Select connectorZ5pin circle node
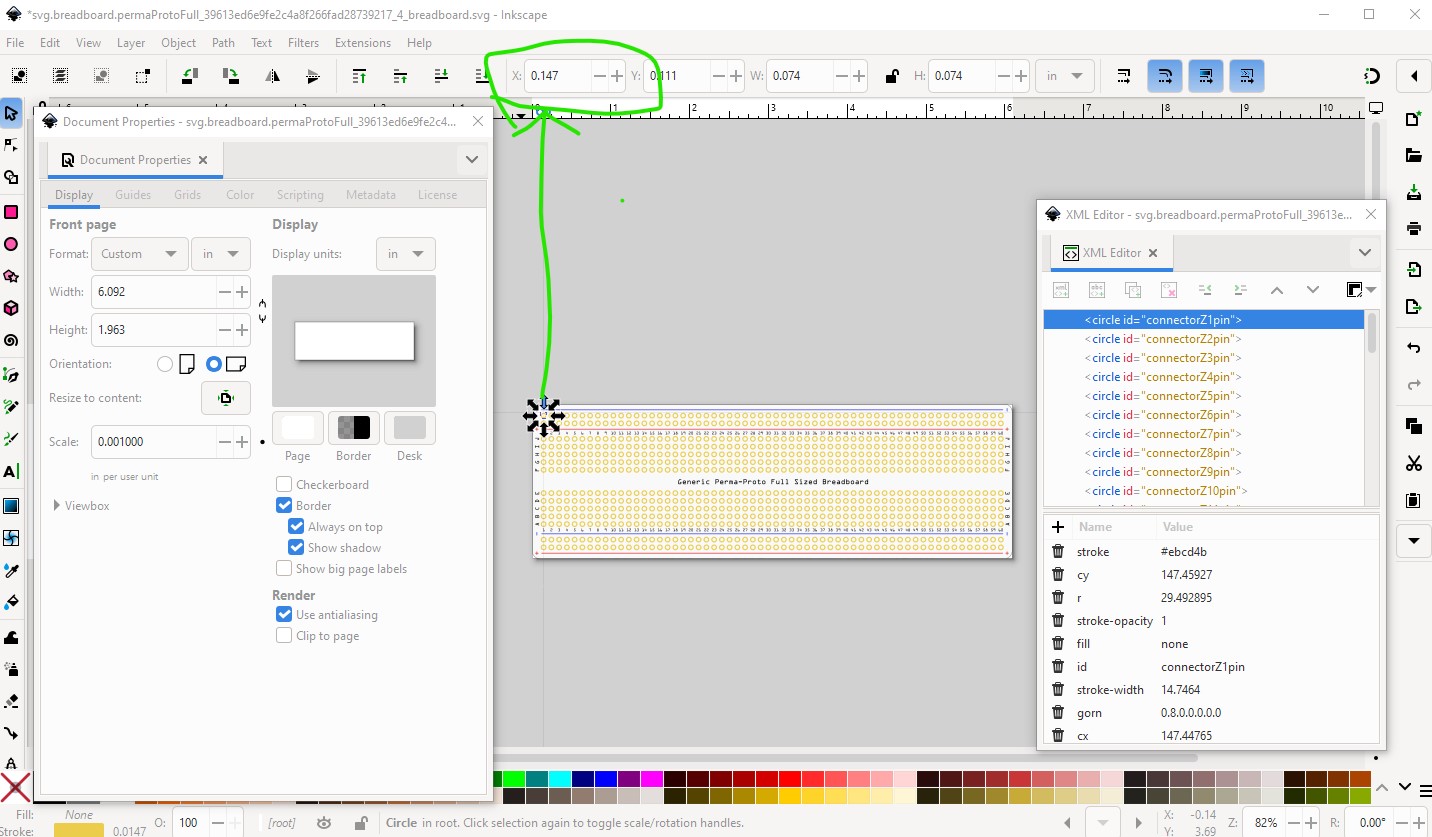The image size is (1432, 837). [x=1204, y=396]
